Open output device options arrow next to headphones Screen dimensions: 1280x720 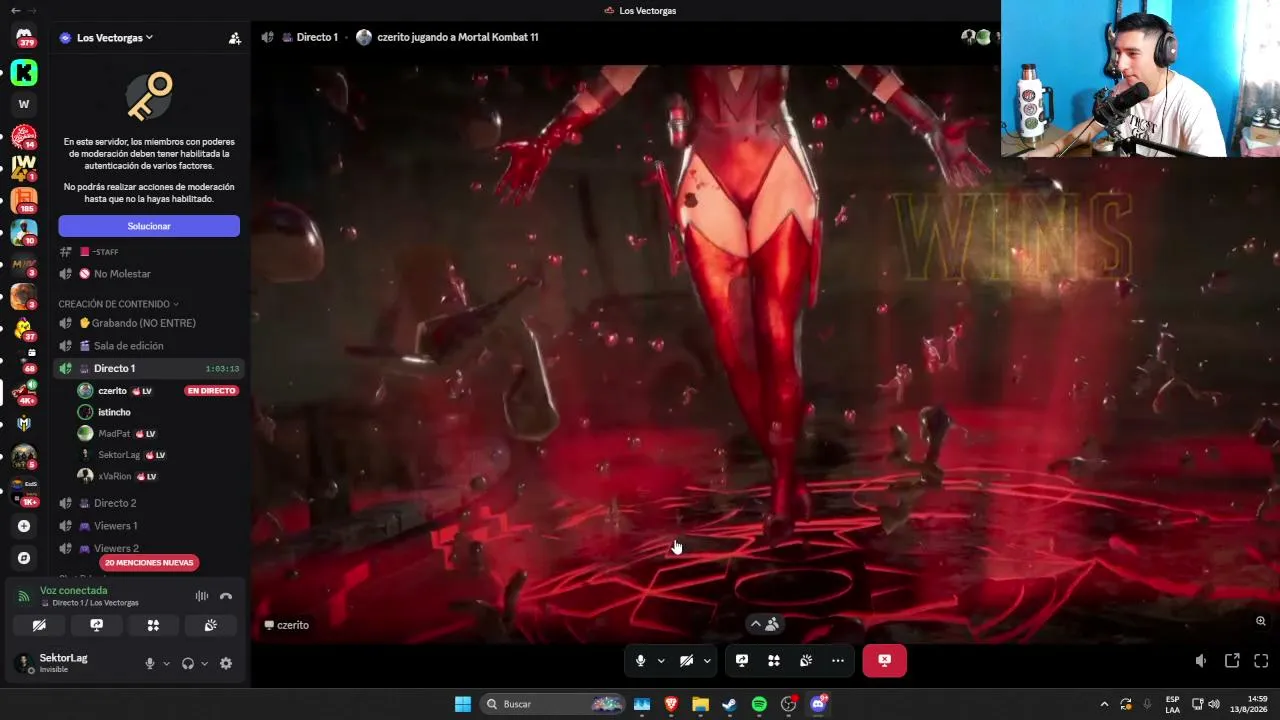pyautogui.click(x=204, y=663)
